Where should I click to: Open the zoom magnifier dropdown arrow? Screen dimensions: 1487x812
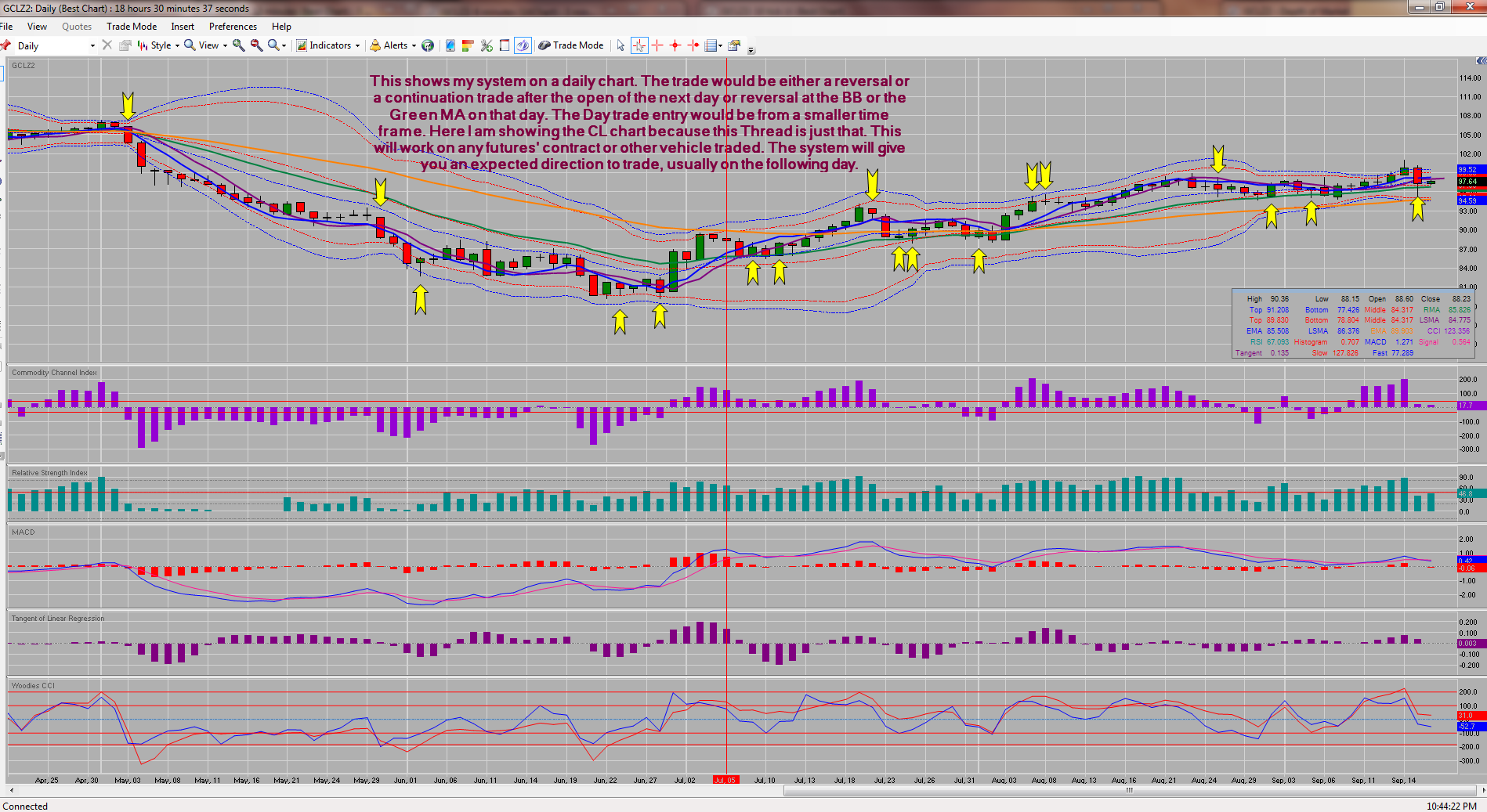284,45
